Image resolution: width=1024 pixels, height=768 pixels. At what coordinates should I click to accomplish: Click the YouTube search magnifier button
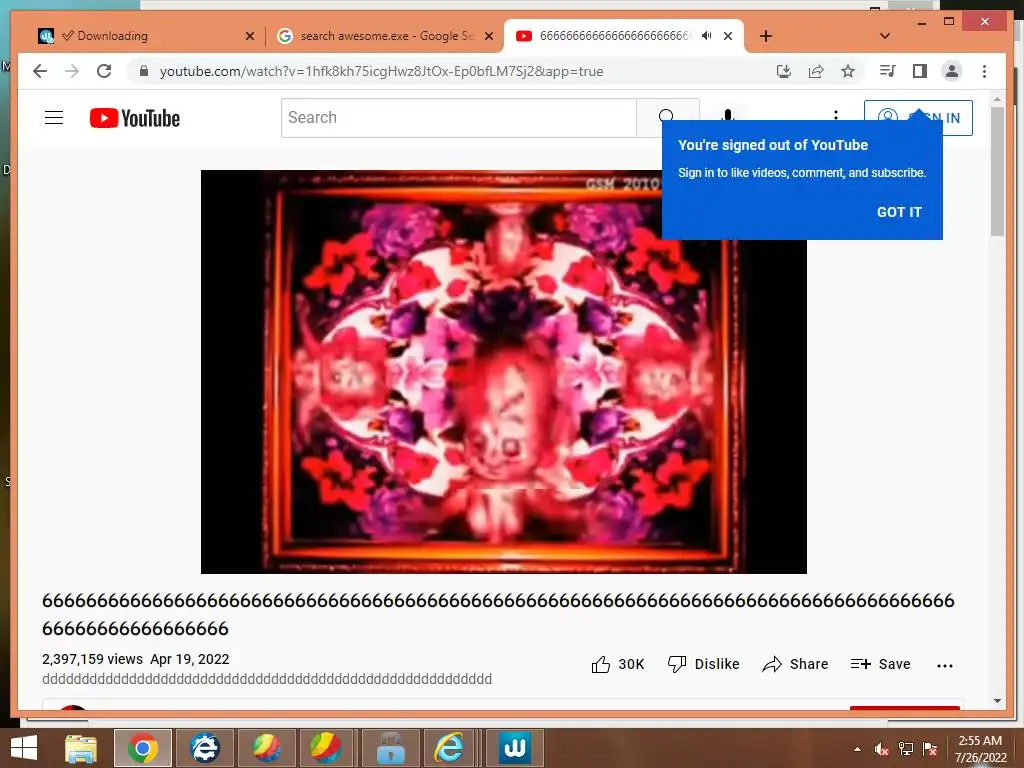pos(666,118)
